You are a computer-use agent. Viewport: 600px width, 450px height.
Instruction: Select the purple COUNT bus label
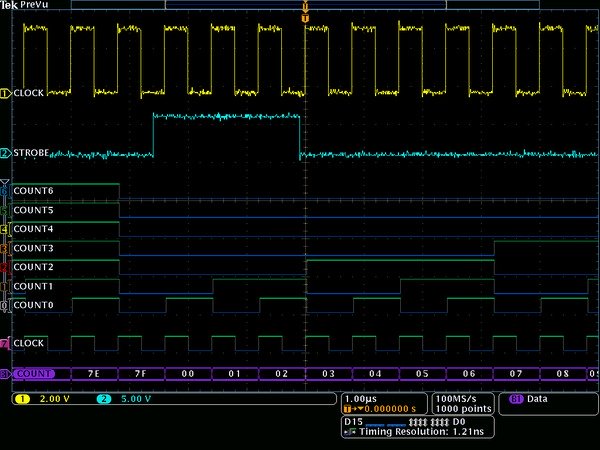(32, 374)
